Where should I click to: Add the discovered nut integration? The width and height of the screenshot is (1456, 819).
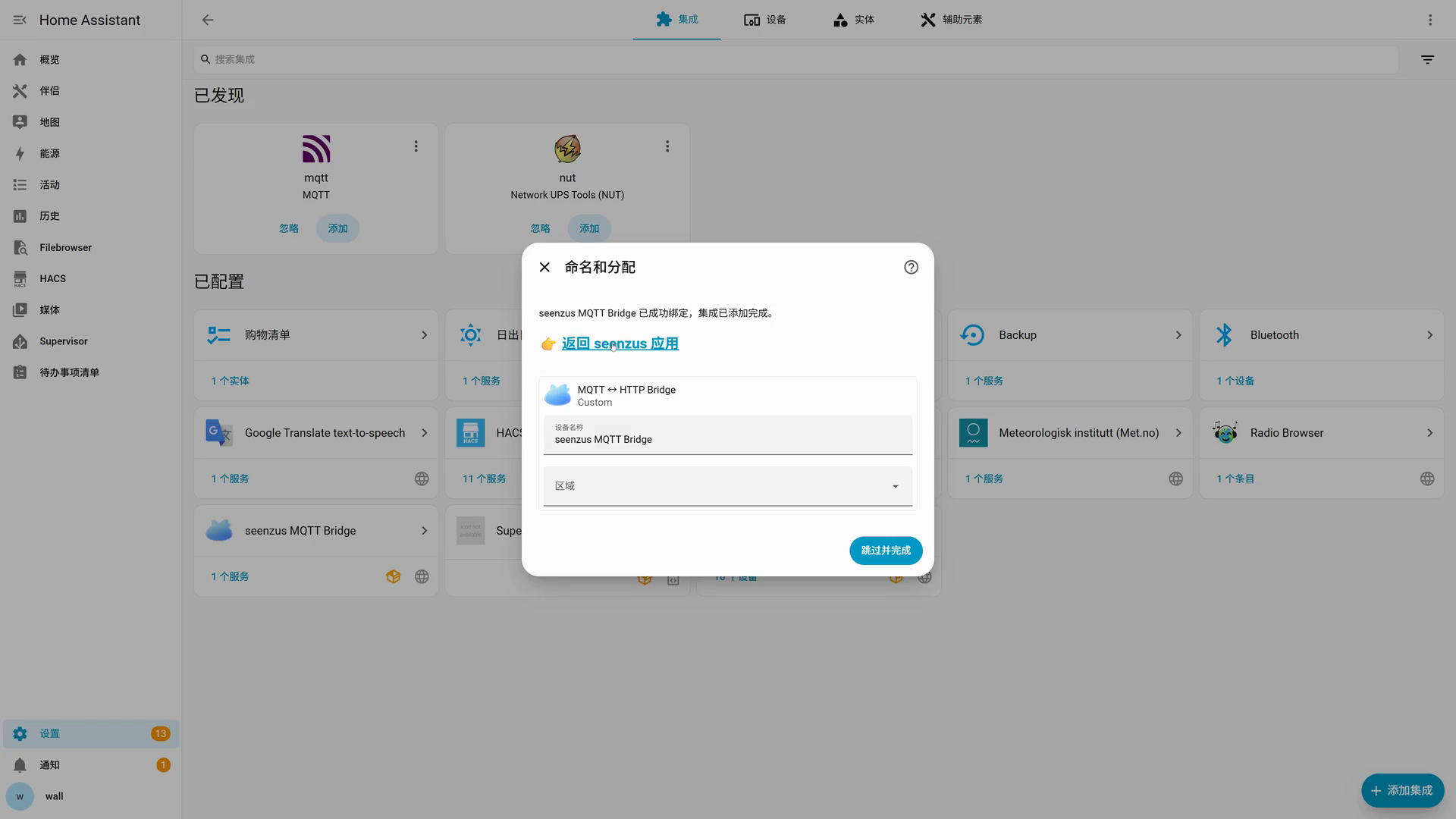589,228
